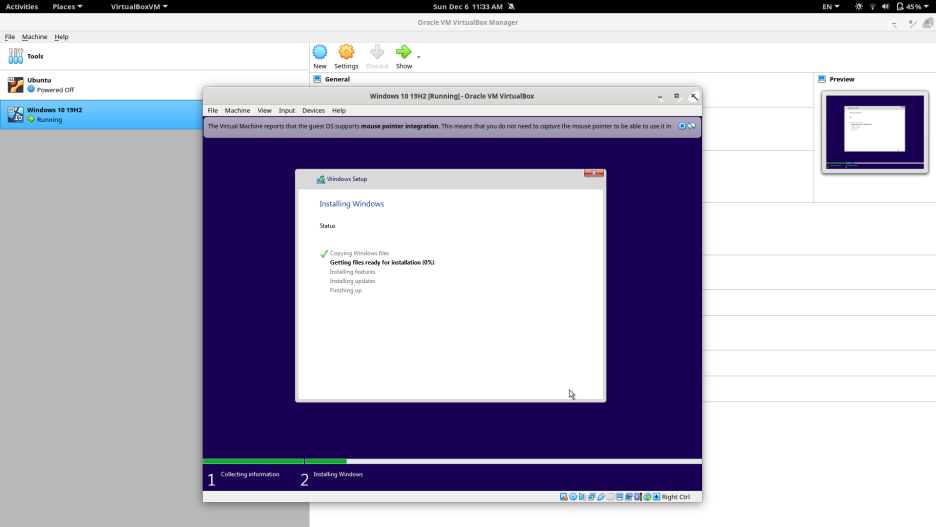Open Devices menu in VM window
Viewport: 936px width, 527px height.
coord(313,110)
